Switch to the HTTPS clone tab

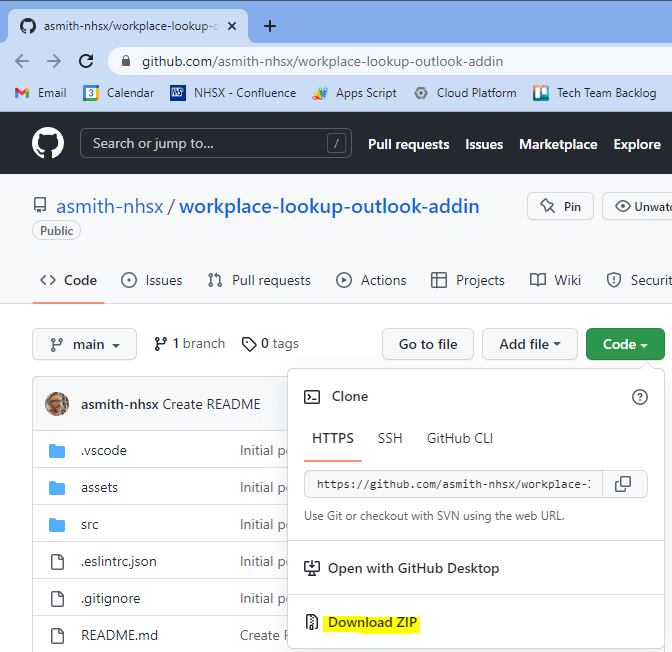[333, 439]
